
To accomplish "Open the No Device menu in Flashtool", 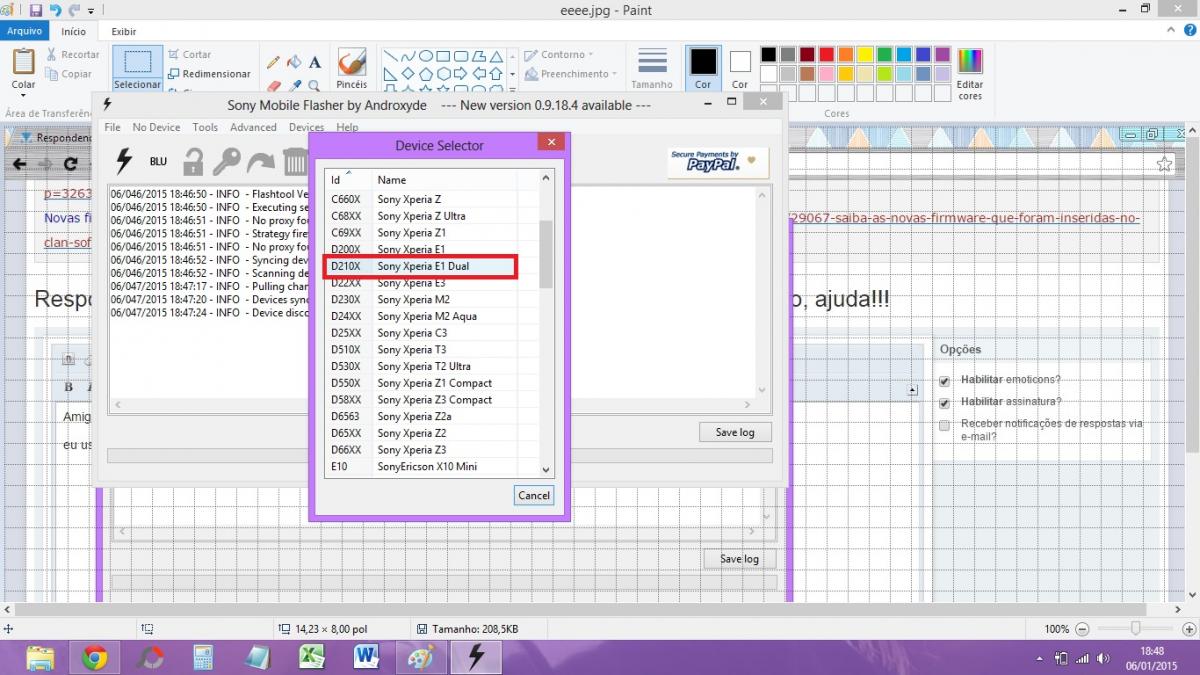I will tap(156, 127).
